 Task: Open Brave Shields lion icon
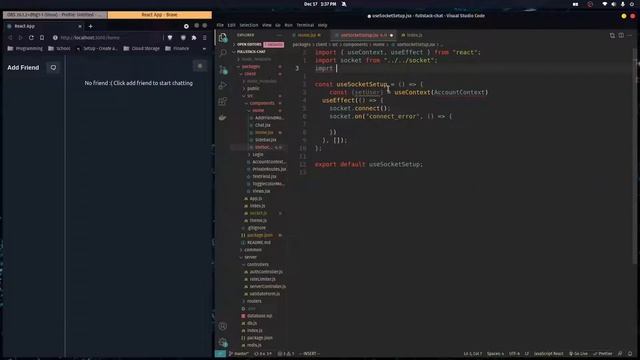(170, 38)
